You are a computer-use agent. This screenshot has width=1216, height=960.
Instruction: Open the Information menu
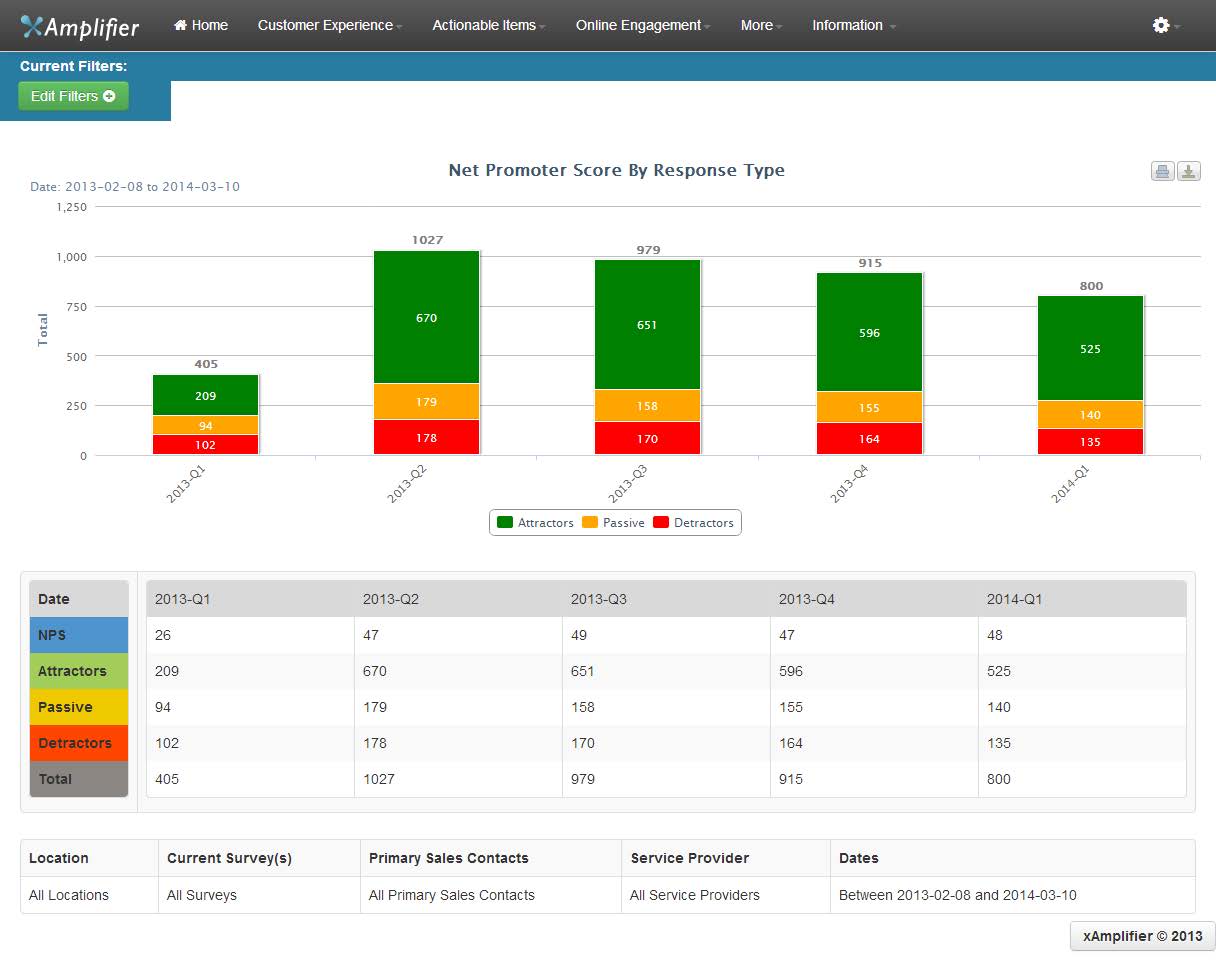tap(854, 25)
